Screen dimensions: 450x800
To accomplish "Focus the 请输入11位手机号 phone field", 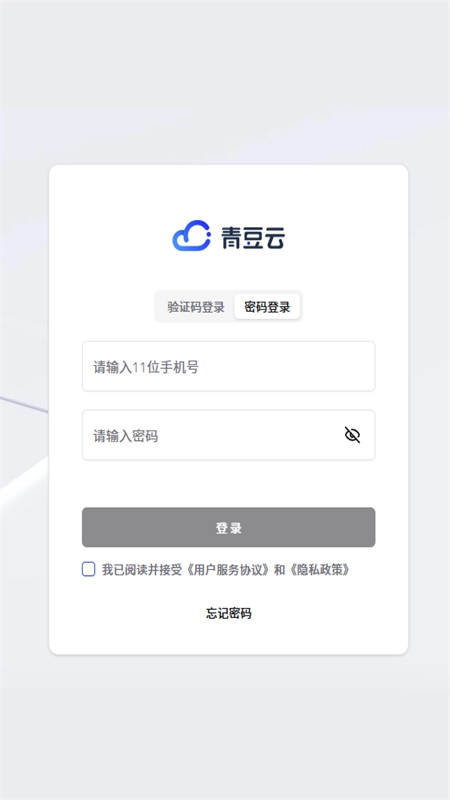I will pos(229,366).
